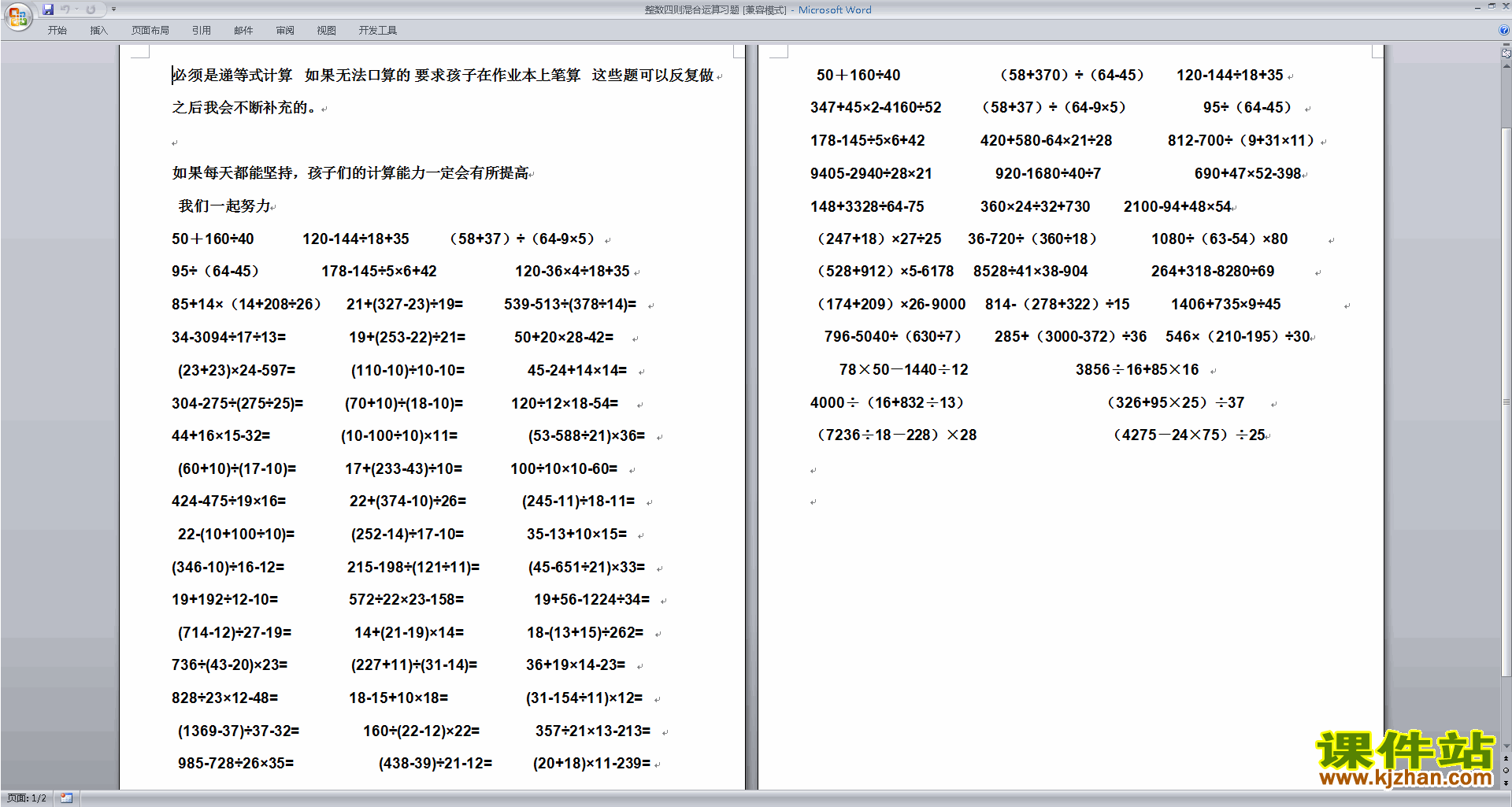Open Word Help question mark icon
The image size is (1512, 807).
1504,31
